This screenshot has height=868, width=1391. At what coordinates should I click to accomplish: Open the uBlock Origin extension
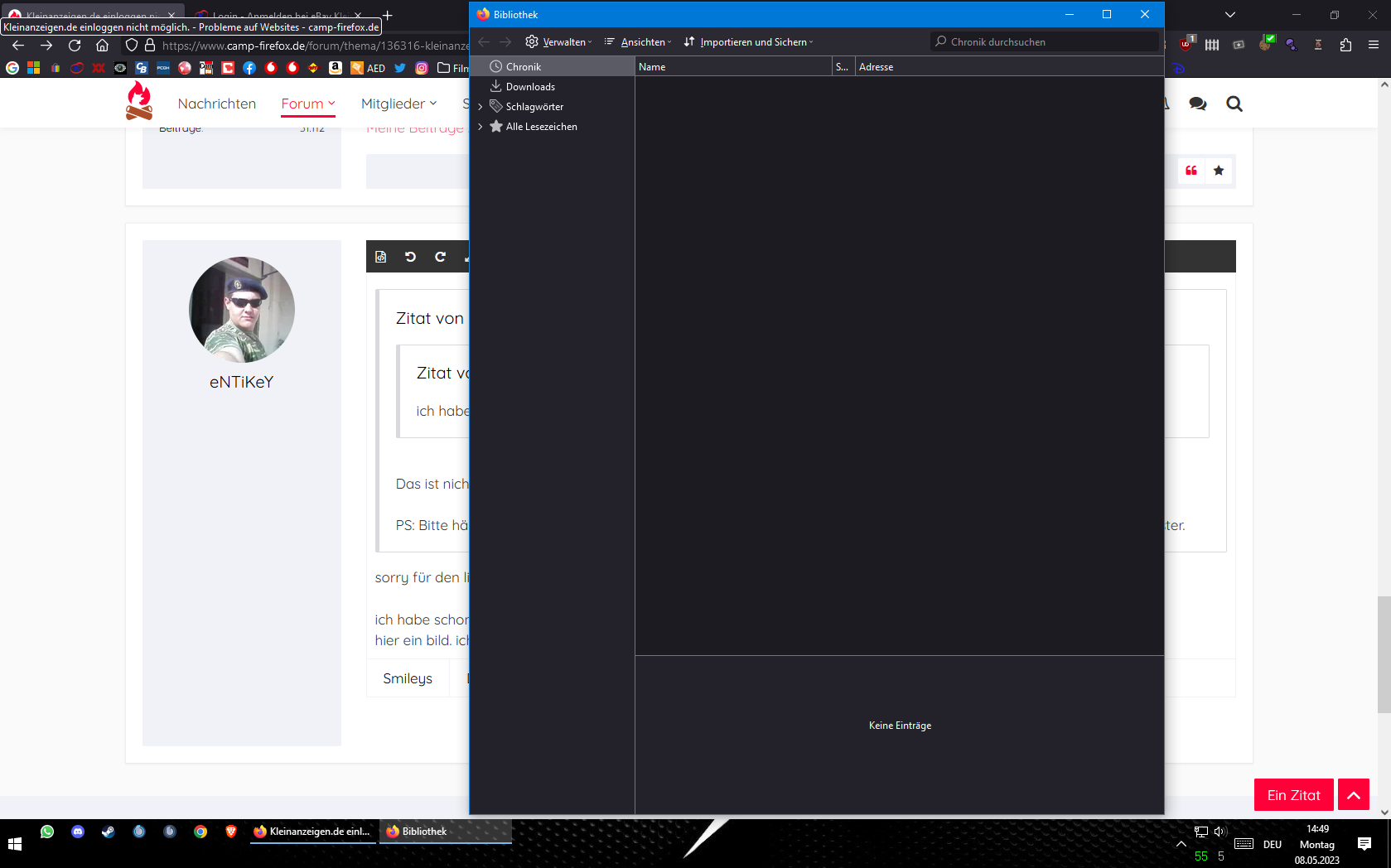click(1186, 44)
